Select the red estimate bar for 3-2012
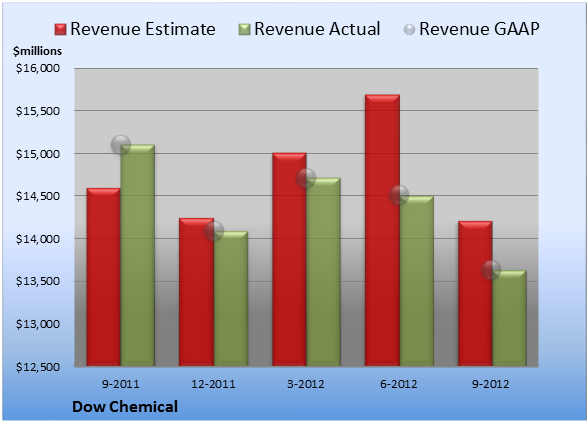The width and height of the screenshot is (588, 422). pos(289,259)
